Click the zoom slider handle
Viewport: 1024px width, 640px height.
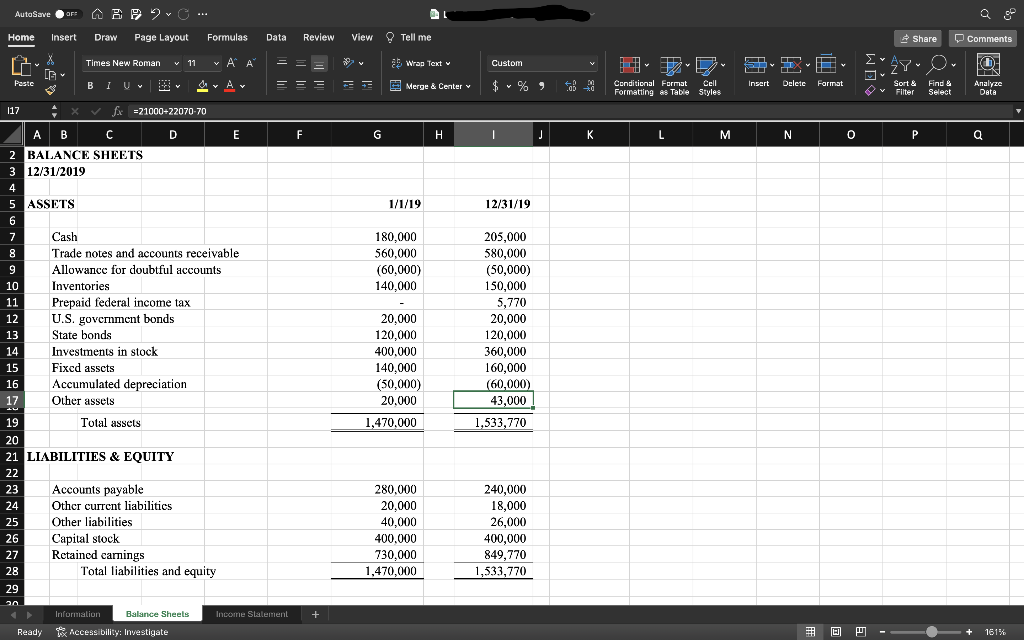pyautogui.click(x=931, y=632)
